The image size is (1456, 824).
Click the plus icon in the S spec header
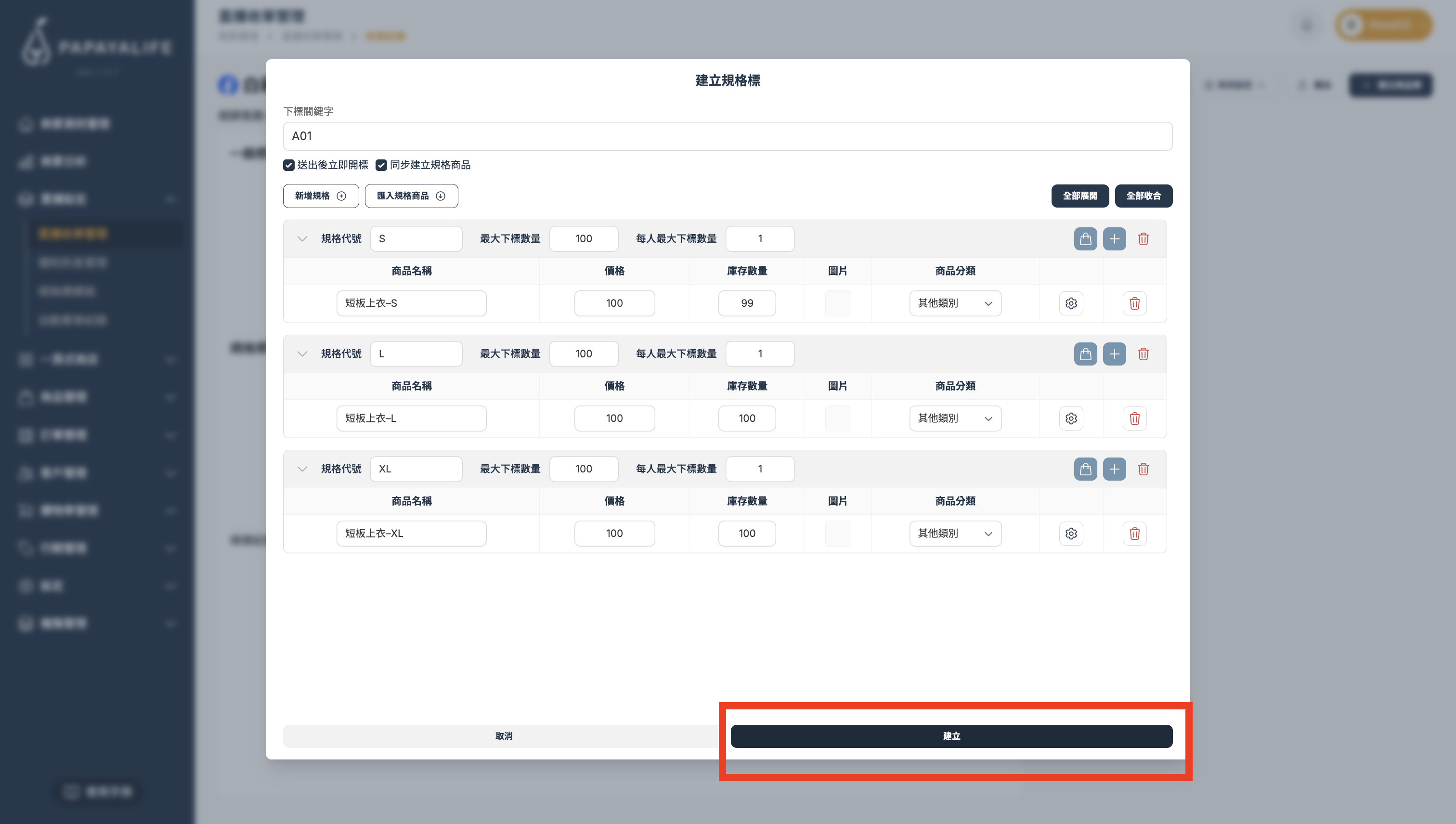1114,239
